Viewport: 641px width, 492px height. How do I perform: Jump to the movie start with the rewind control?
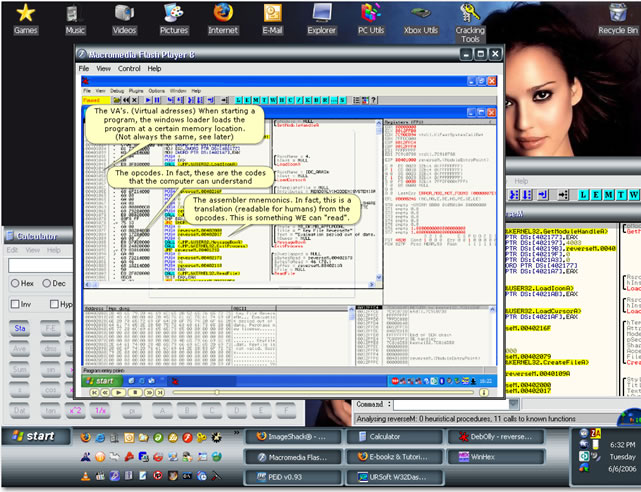tap(94, 392)
